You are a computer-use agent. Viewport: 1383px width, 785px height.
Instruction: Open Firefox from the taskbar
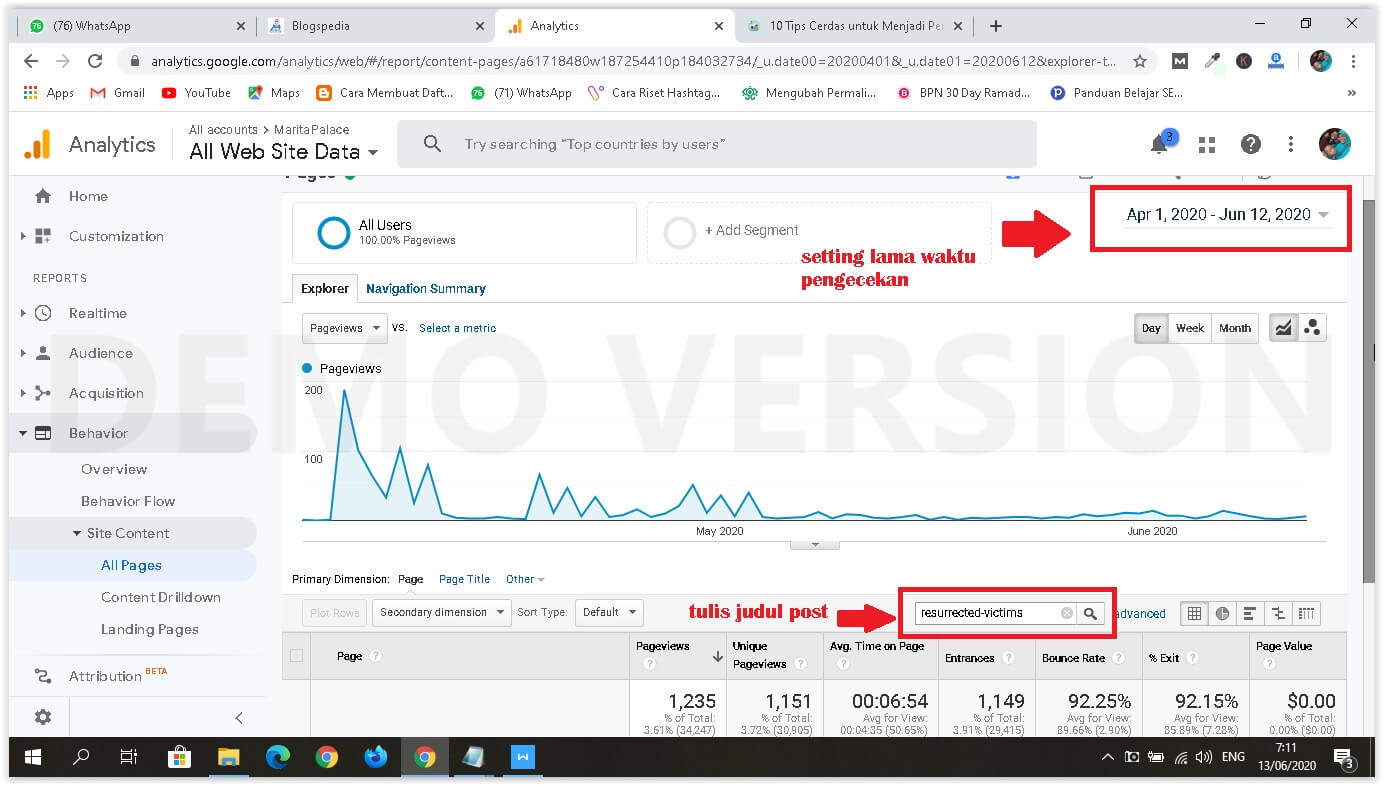(x=375, y=757)
